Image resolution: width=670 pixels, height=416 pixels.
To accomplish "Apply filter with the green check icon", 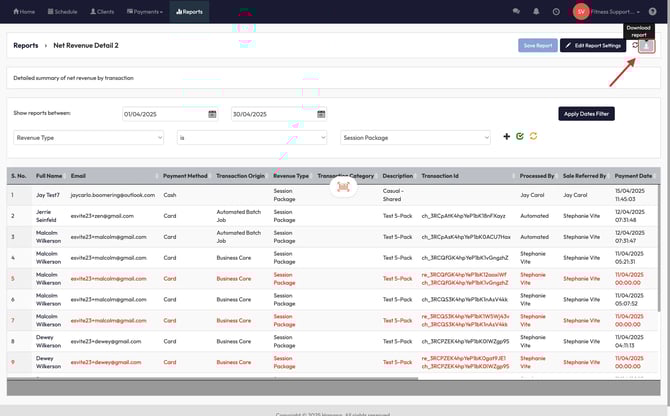I will tap(520, 136).
